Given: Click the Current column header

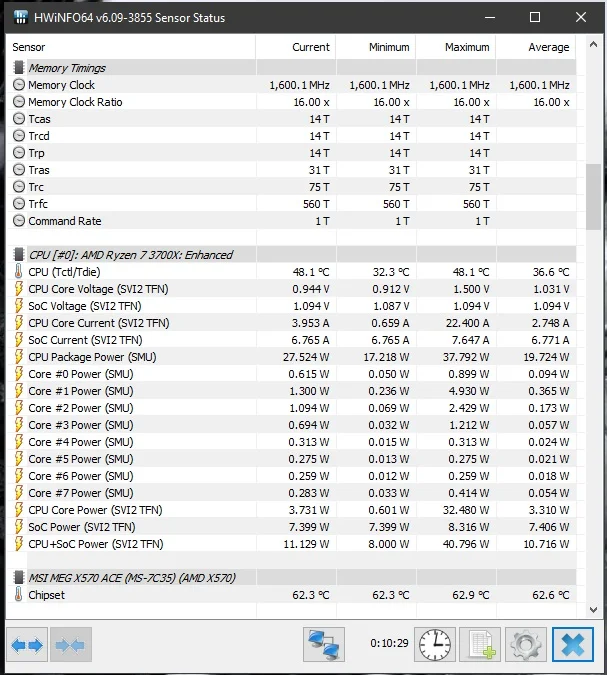Looking at the screenshot, I should point(296,47).
